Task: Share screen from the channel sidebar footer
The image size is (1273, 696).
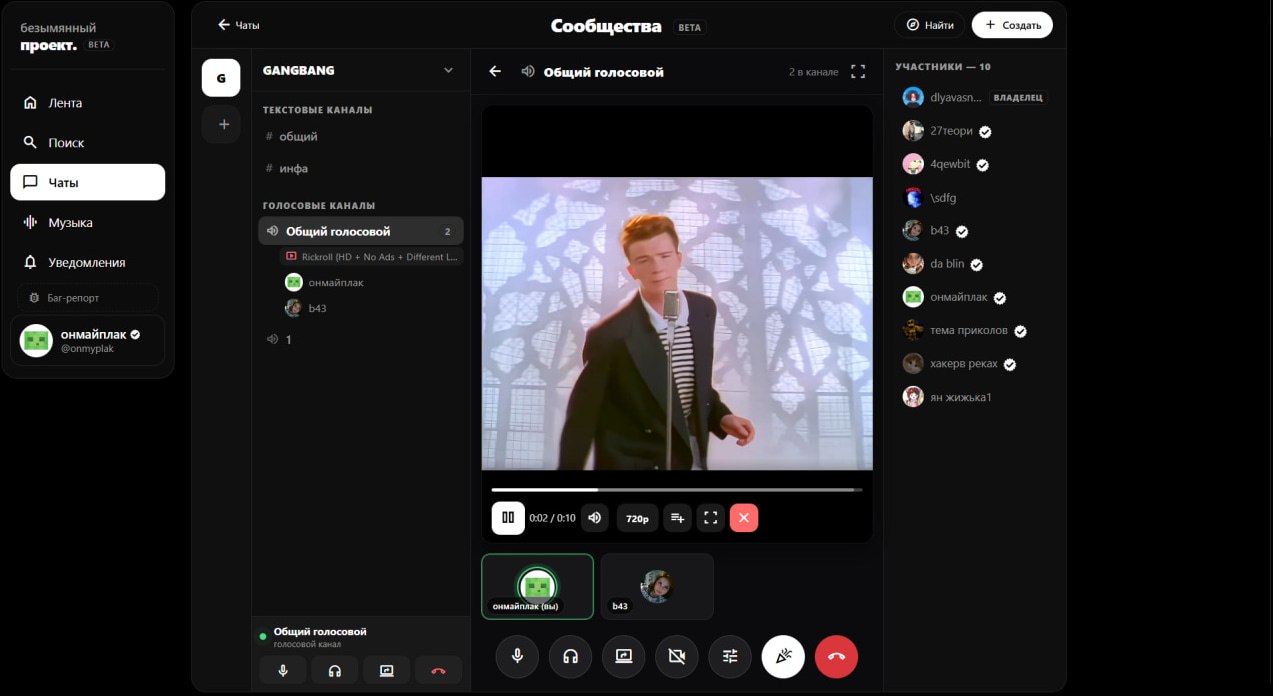Action: [387, 671]
